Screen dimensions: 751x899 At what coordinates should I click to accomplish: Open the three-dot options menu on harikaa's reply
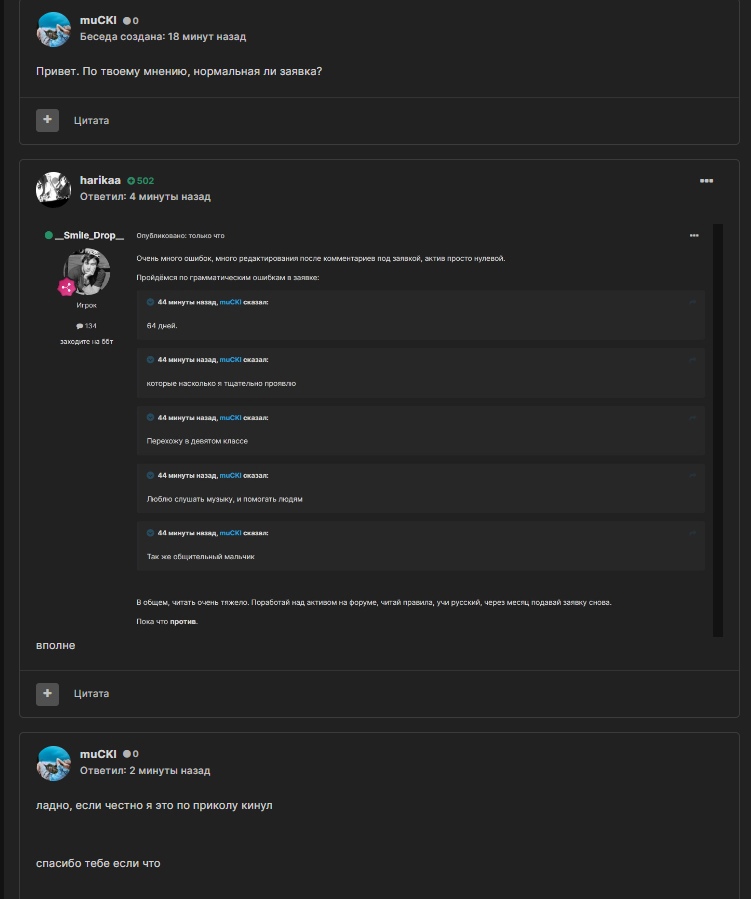tap(706, 181)
